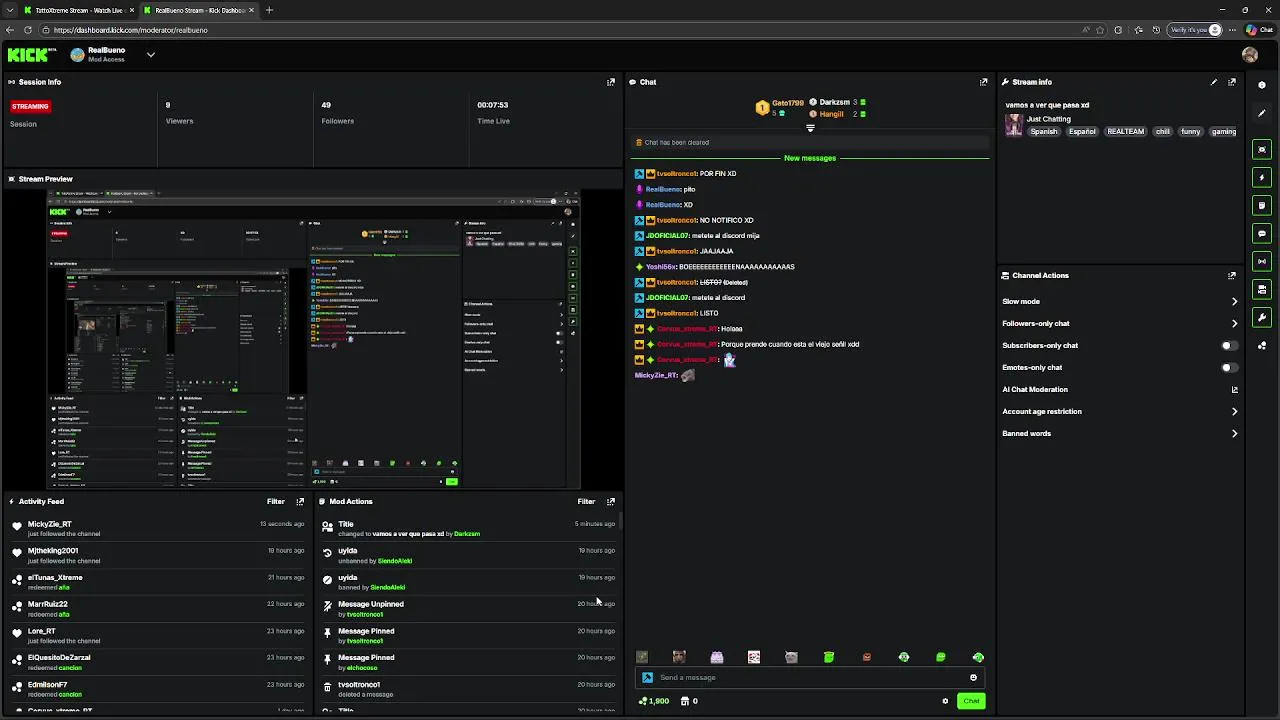Click the green Chat send button

(x=971, y=701)
